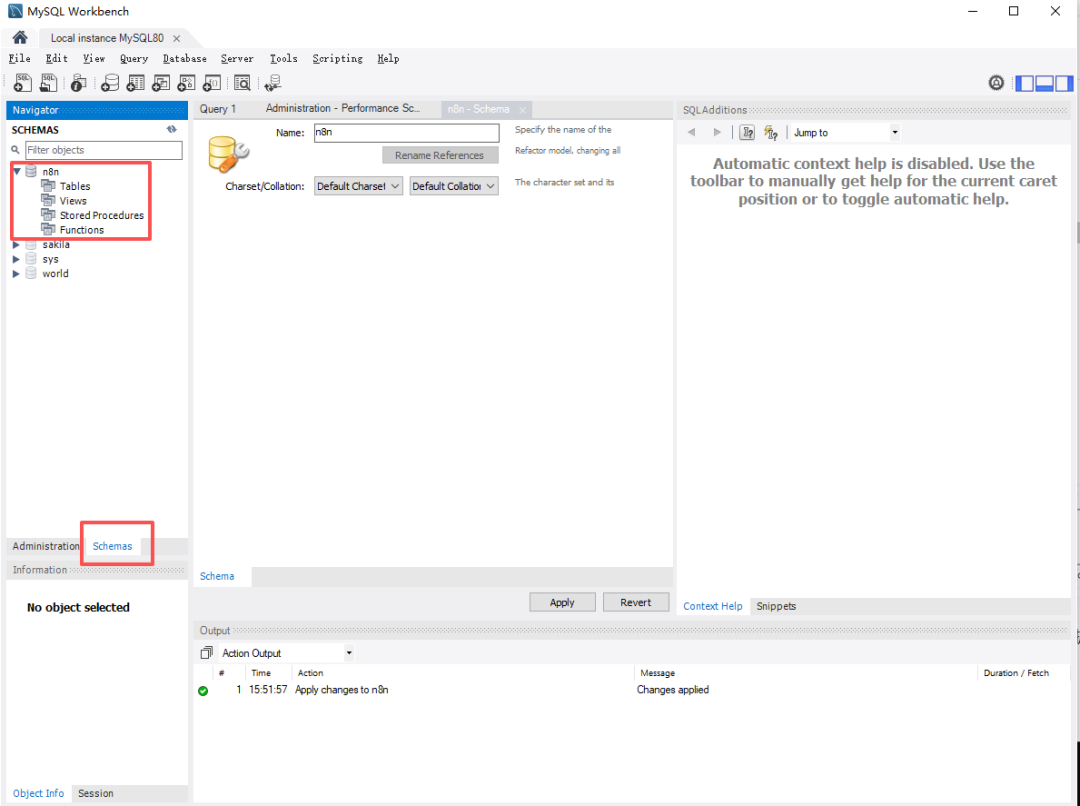Click the schema Name input field
This screenshot has width=1080, height=806.
click(406, 132)
